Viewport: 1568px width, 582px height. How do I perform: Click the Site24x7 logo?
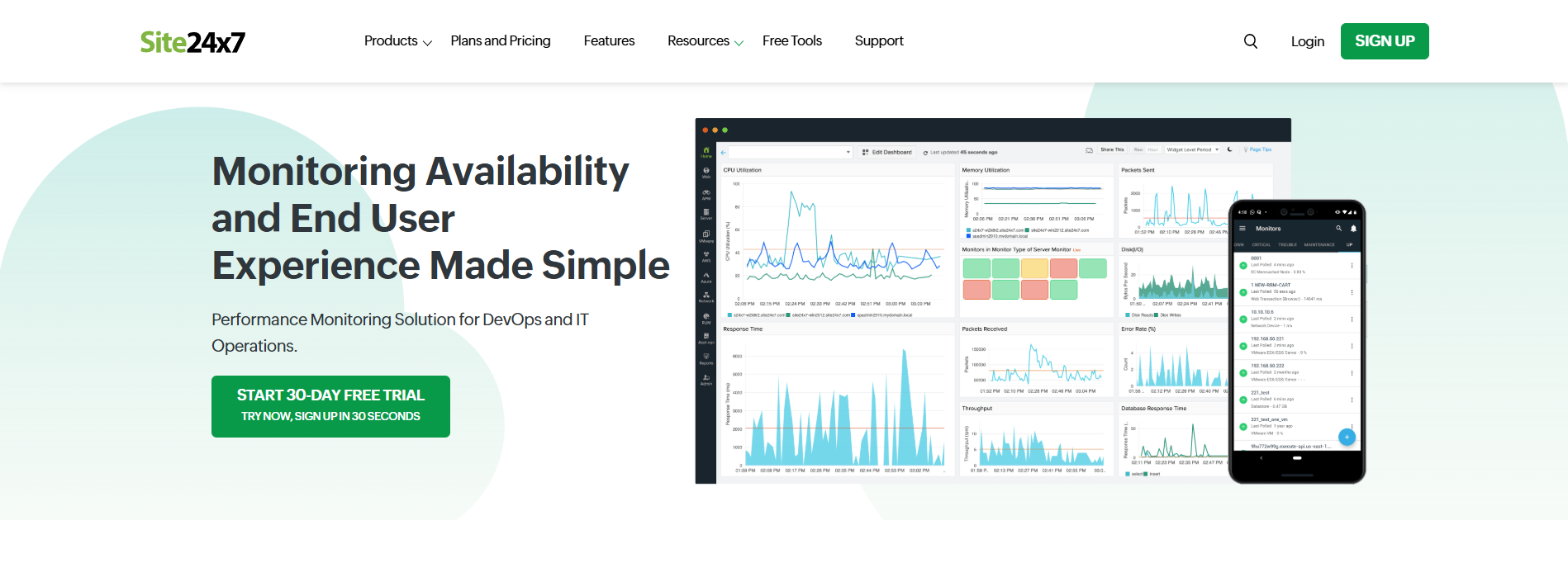(x=192, y=42)
